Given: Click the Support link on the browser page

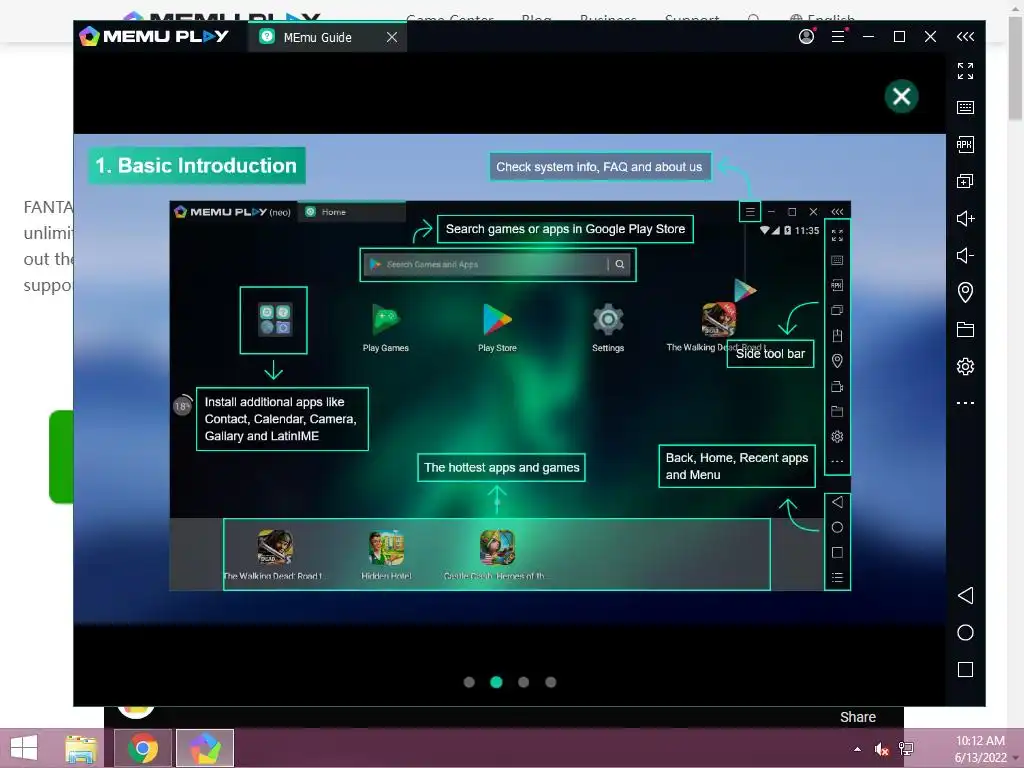Looking at the screenshot, I should pyautogui.click(x=692, y=17).
